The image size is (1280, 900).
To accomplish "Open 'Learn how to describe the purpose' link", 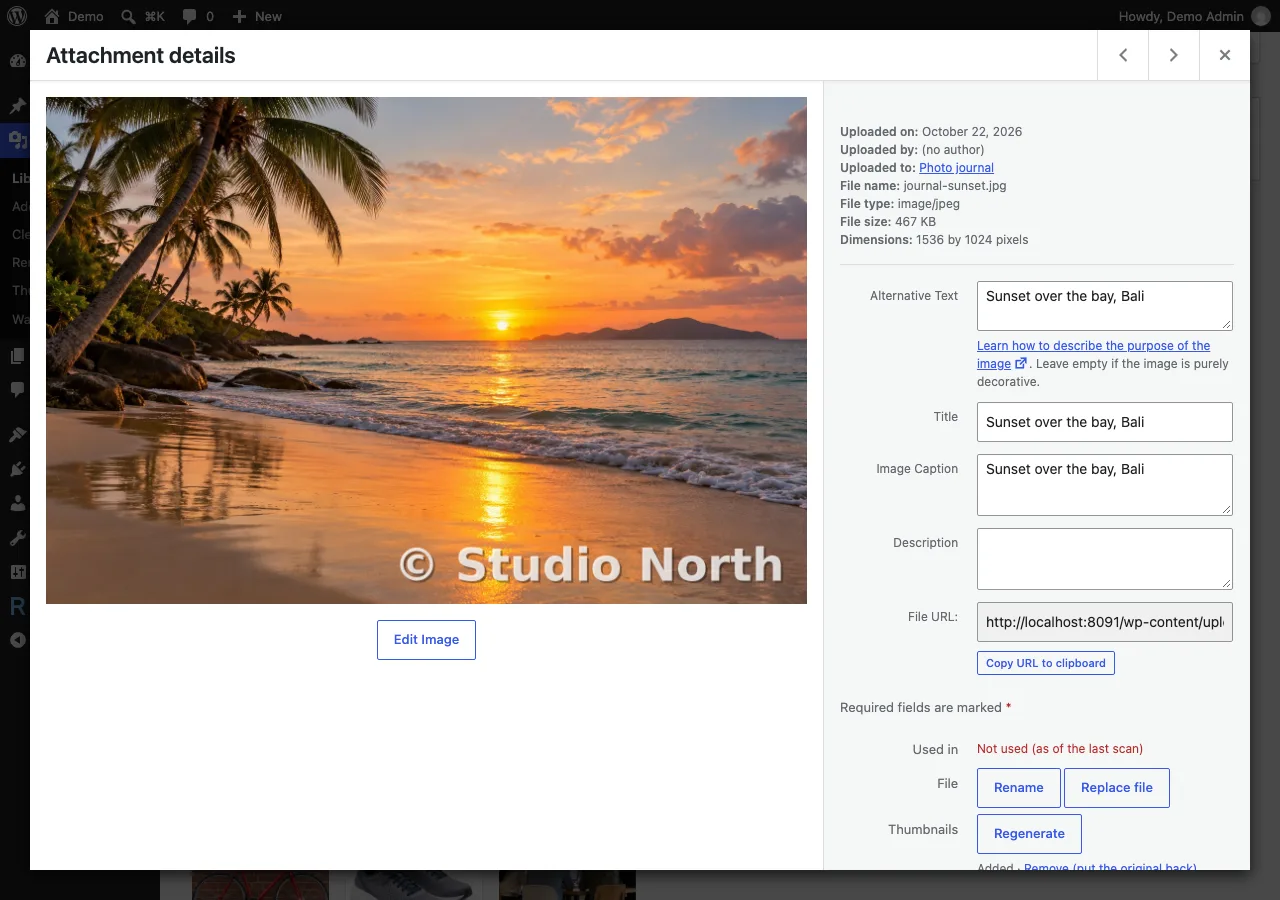I will (1094, 355).
